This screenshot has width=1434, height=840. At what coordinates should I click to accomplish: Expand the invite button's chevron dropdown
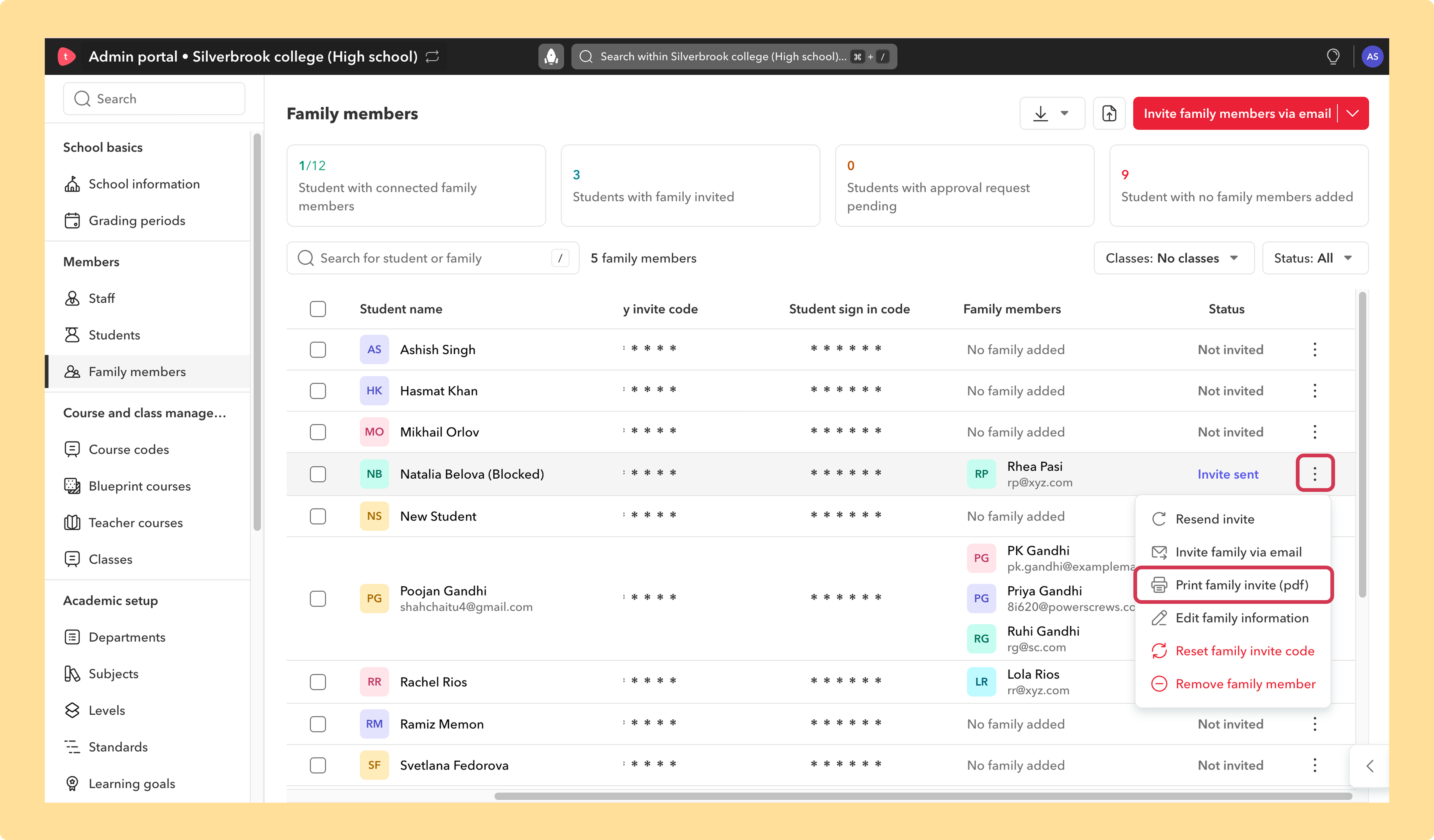tap(1353, 113)
